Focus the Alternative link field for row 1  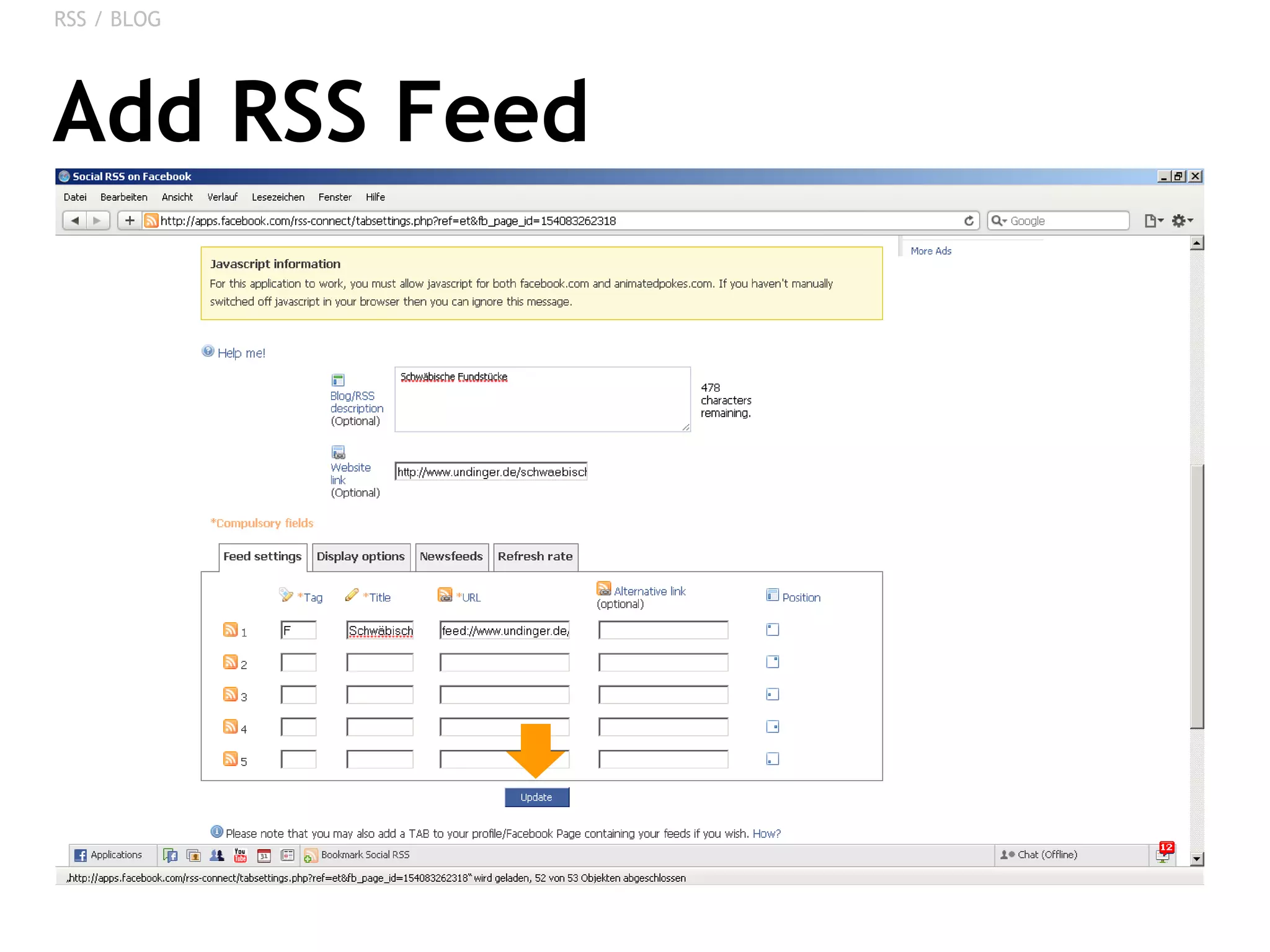tap(663, 630)
